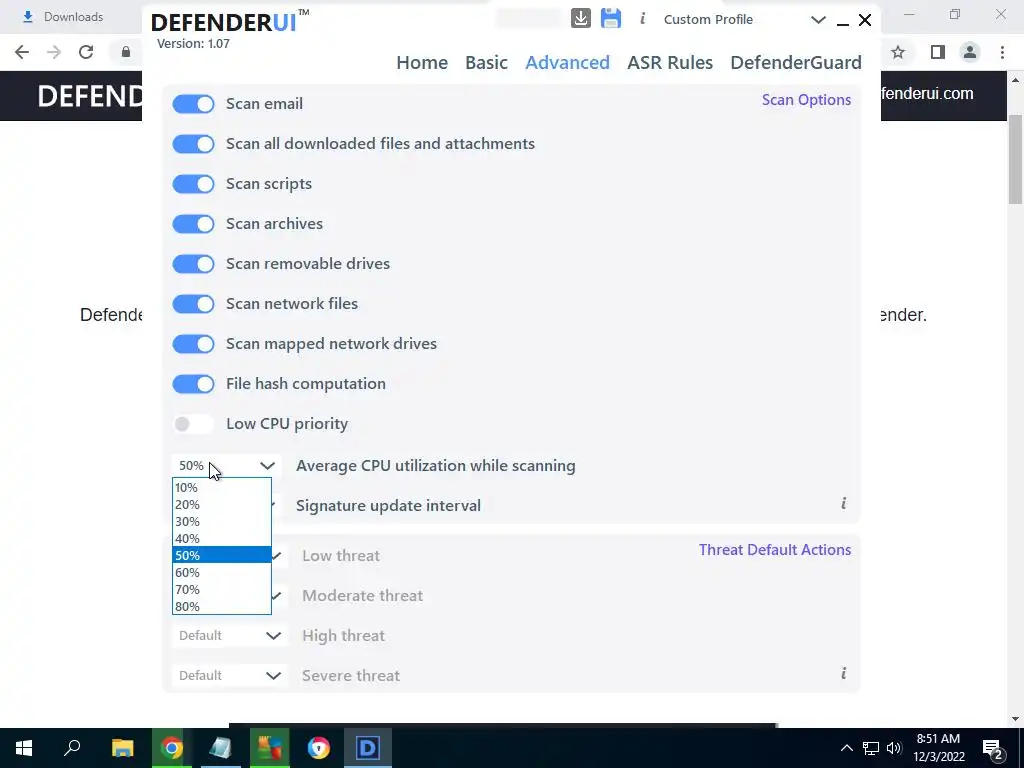Enable Low CPU priority switch
This screenshot has width=1024, height=768.
[193, 424]
